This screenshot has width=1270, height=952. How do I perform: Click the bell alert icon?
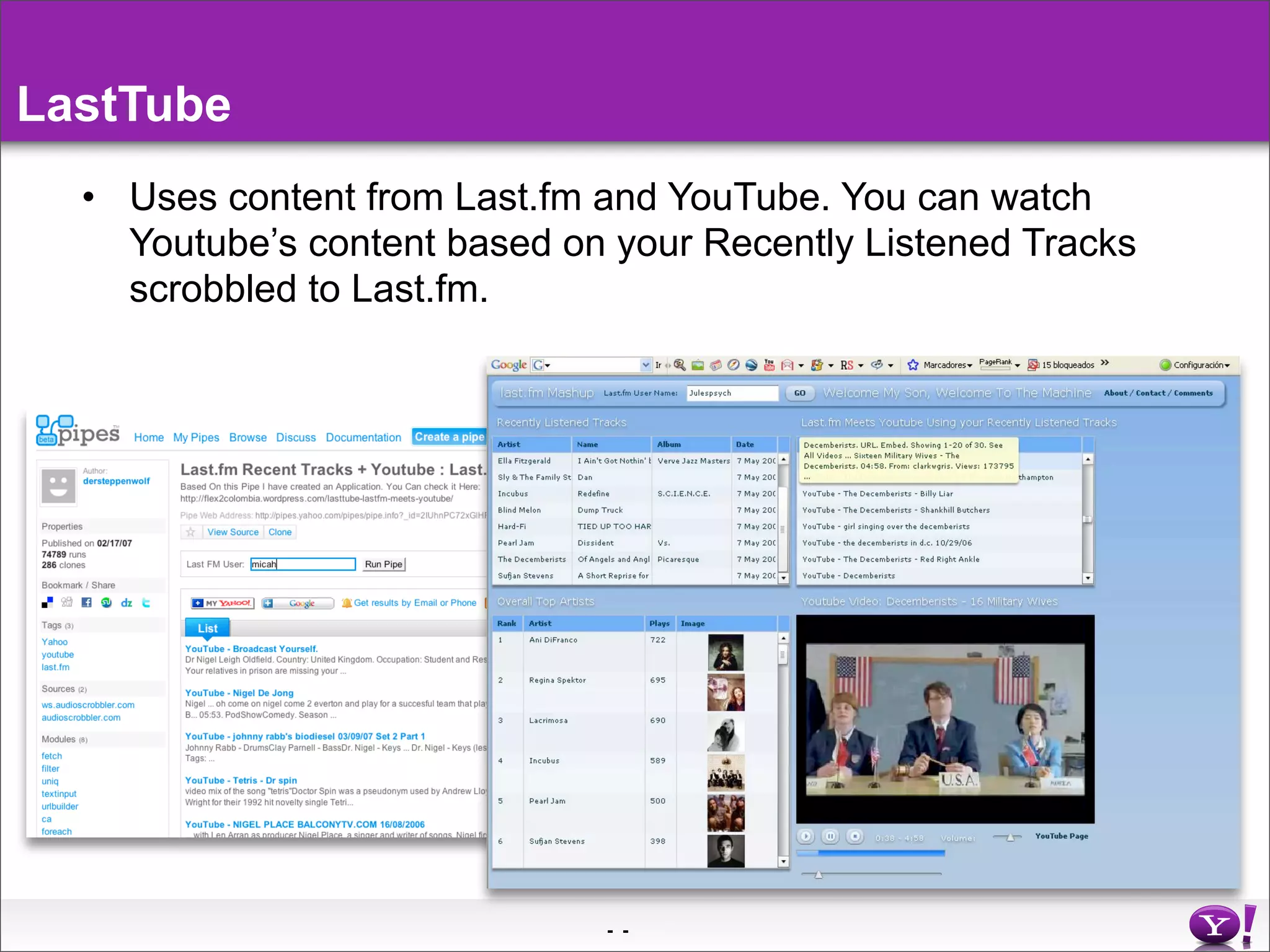click(x=347, y=602)
